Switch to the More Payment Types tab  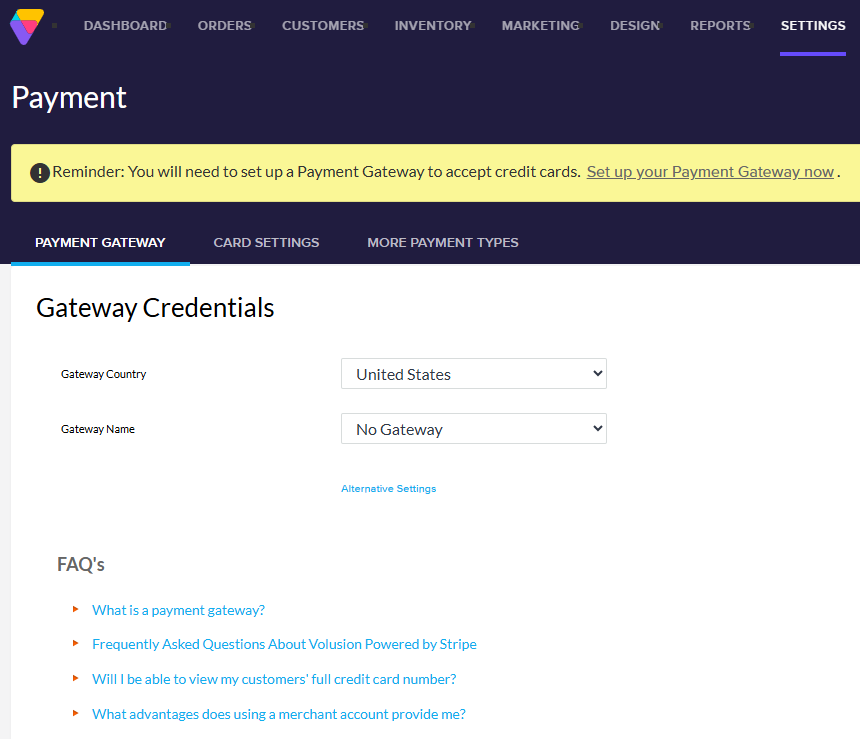pos(443,242)
